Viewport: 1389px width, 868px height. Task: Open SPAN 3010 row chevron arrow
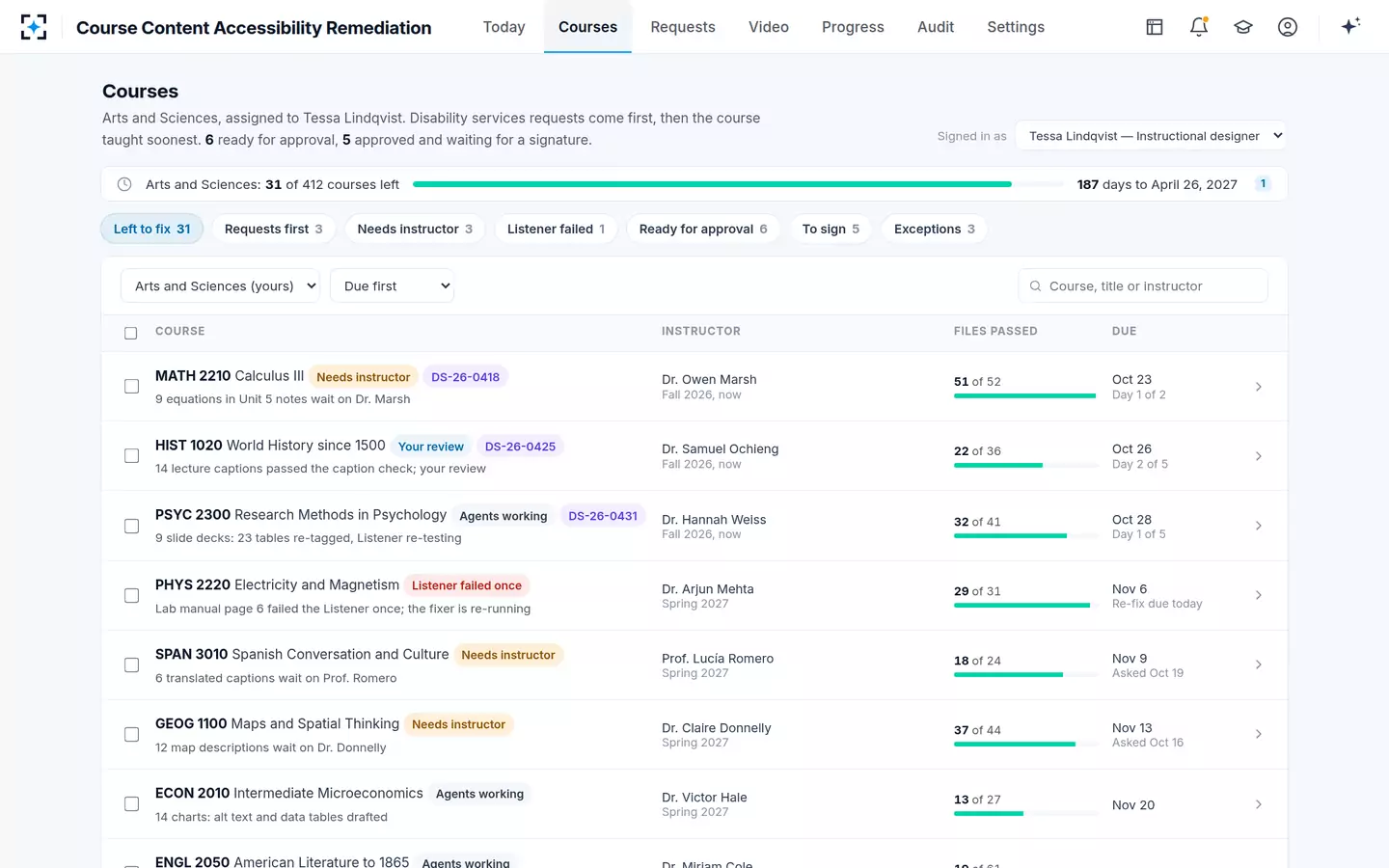(1259, 665)
